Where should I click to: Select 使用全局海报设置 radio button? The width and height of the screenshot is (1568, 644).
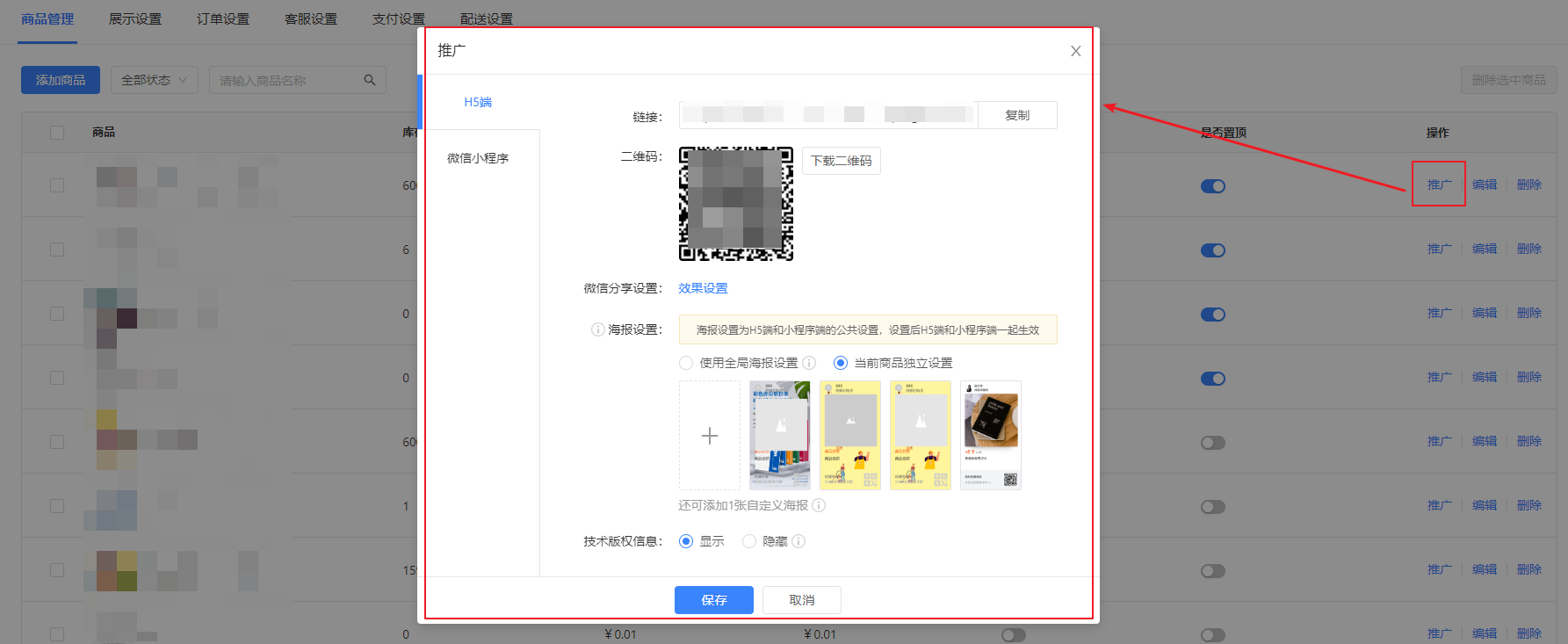686,363
